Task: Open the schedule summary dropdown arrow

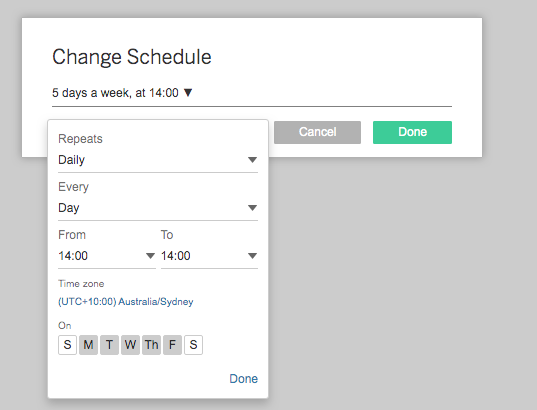Action: pos(188,92)
